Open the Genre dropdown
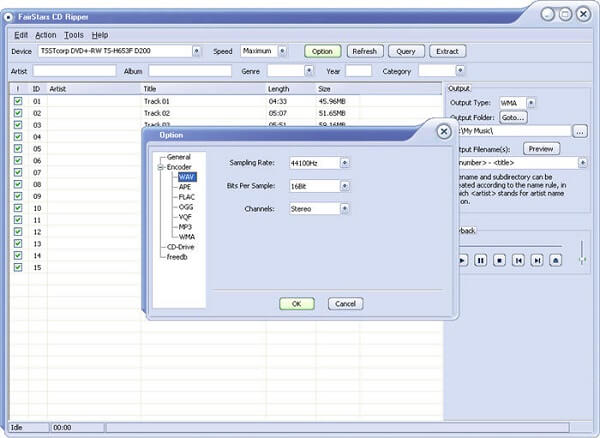The height and width of the screenshot is (438, 600). click(x=309, y=71)
